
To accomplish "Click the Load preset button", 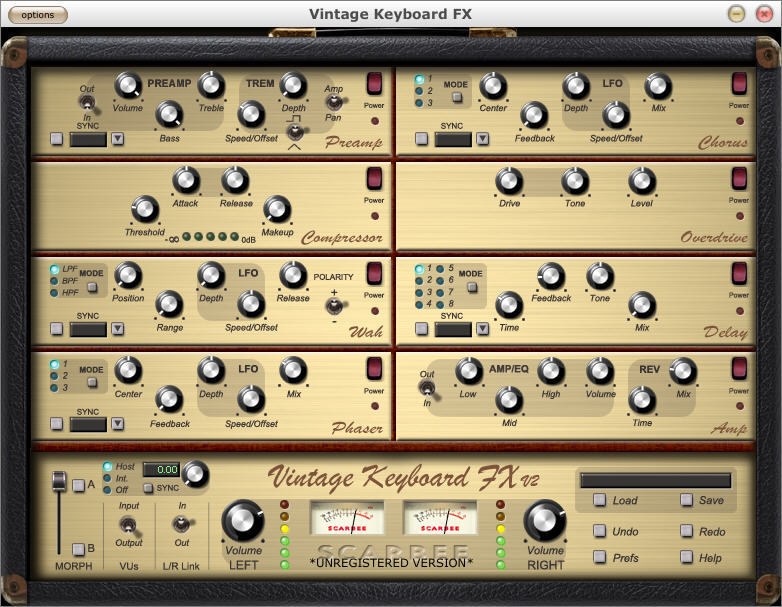I will tap(600, 500).
